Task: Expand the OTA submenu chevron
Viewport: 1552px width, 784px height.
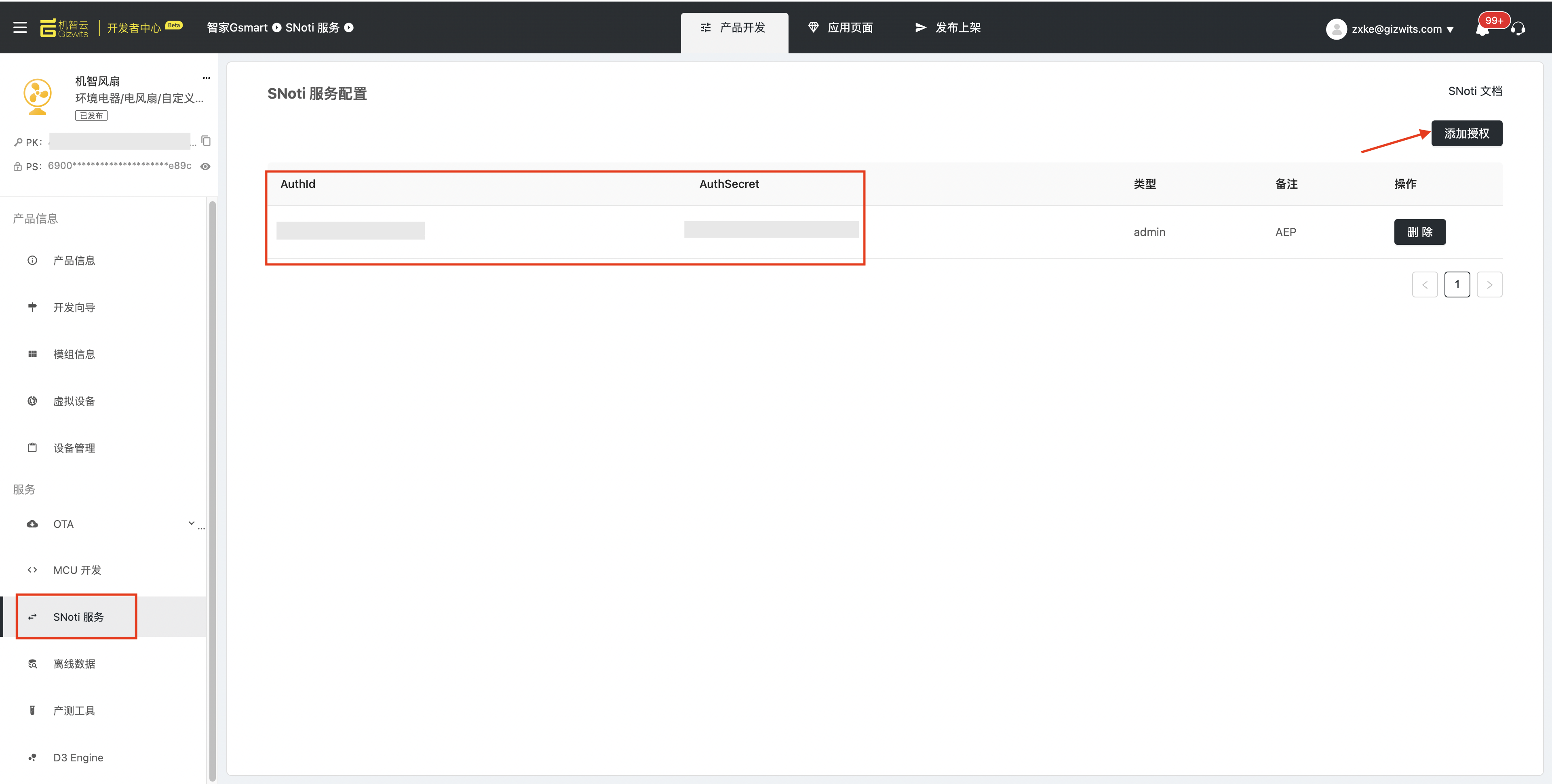Action: pyautogui.click(x=191, y=523)
